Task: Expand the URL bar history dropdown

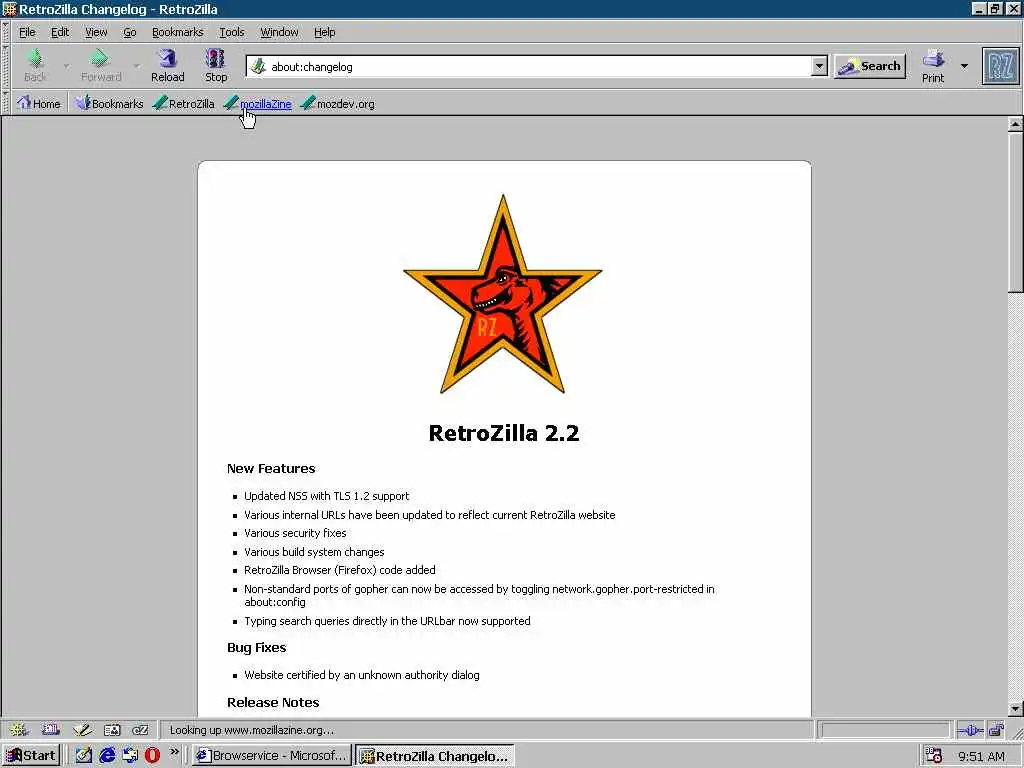Action: click(x=819, y=66)
